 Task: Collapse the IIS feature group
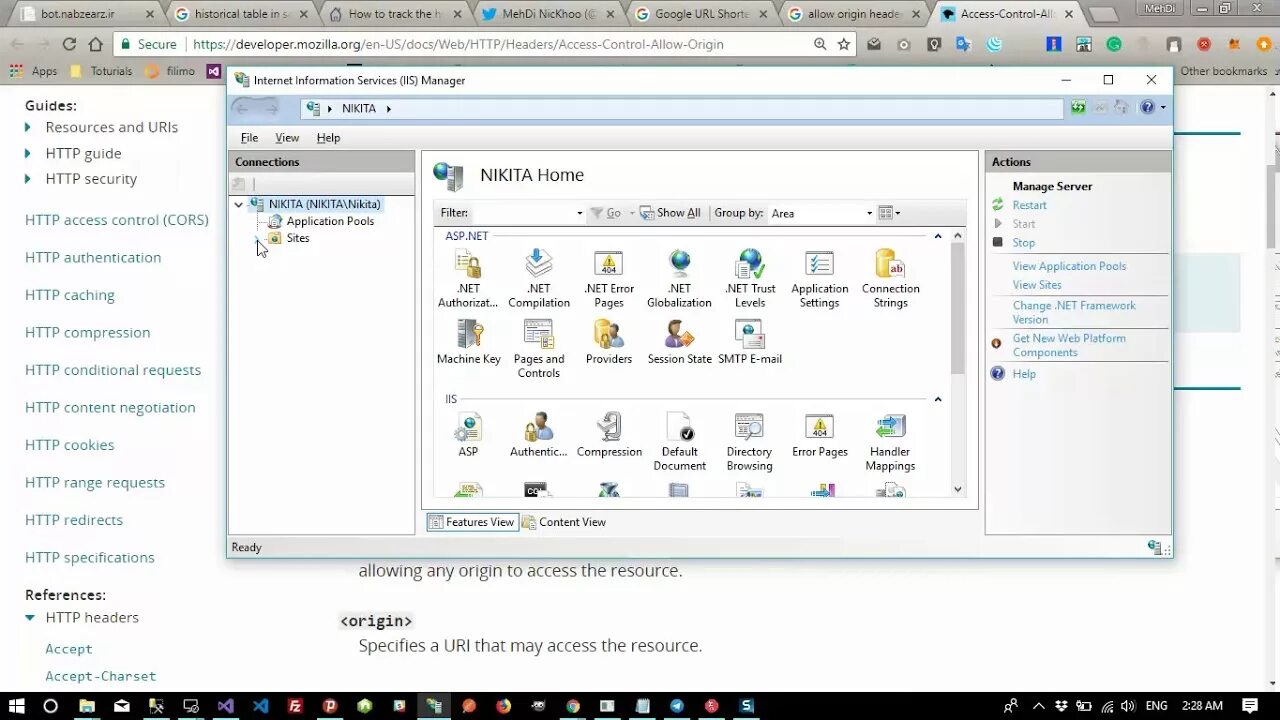937,399
